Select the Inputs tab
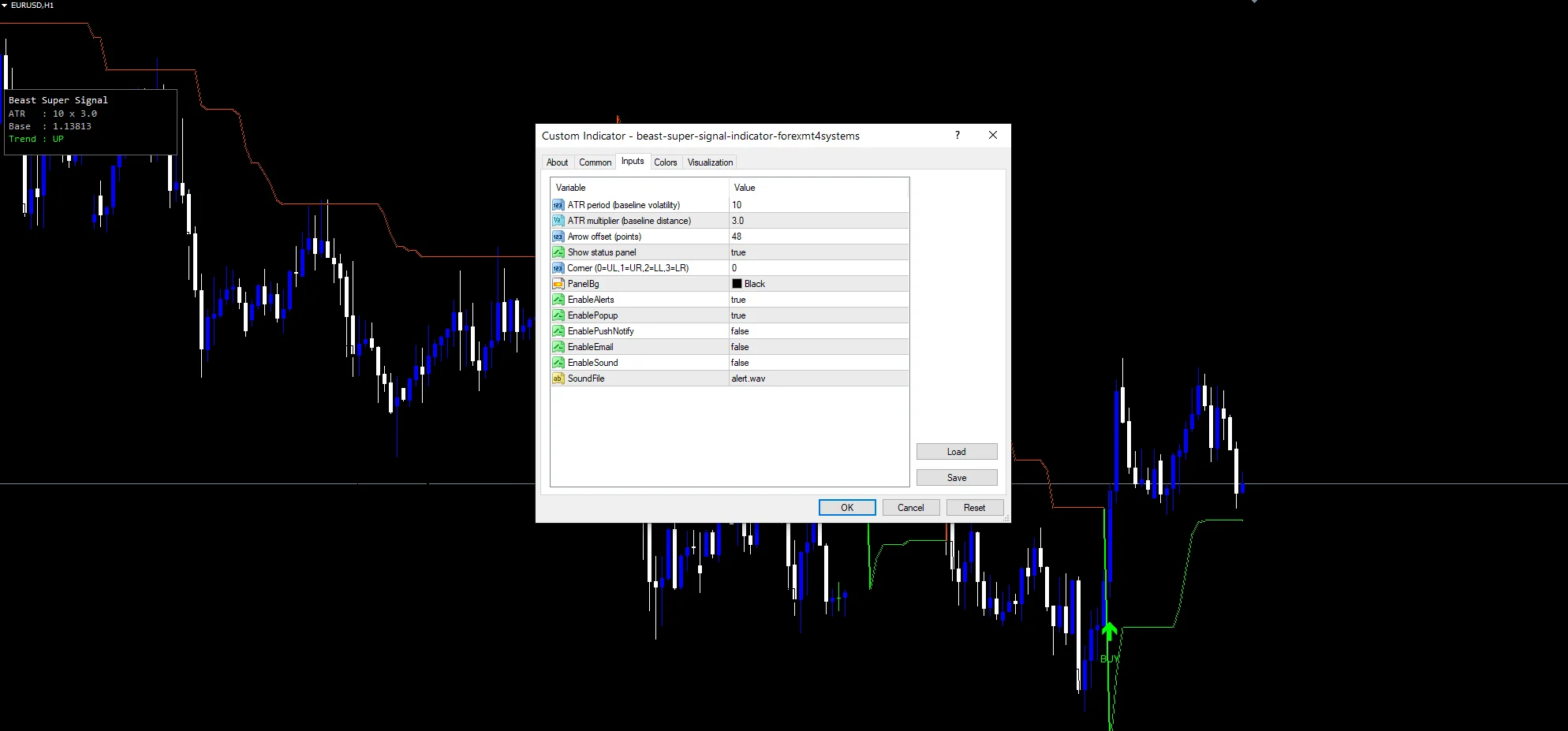The height and width of the screenshot is (731, 1568). click(x=633, y=161)
